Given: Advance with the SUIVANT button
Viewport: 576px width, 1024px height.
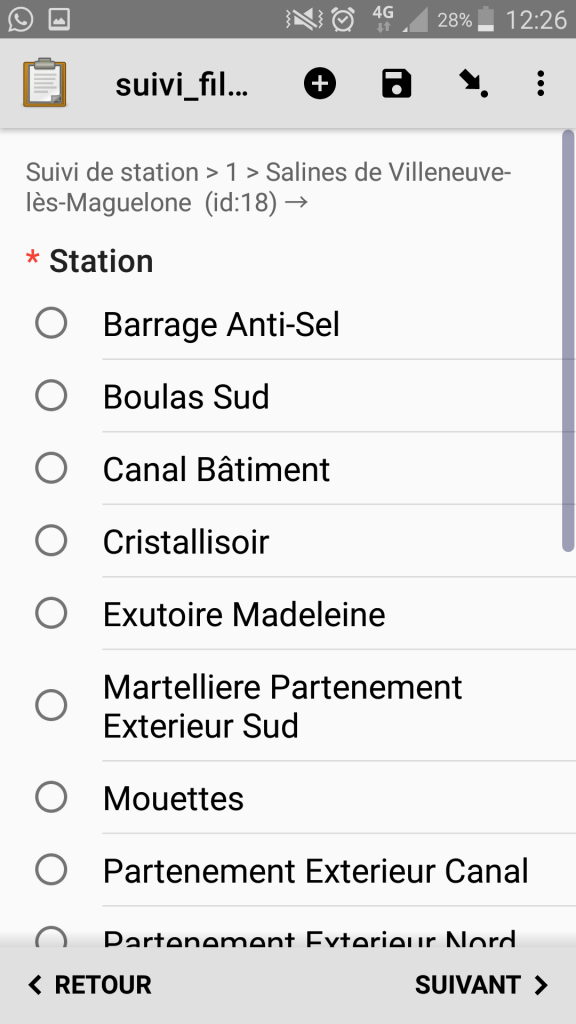Looking at the screenshot, I should click(x=482, y=985).
